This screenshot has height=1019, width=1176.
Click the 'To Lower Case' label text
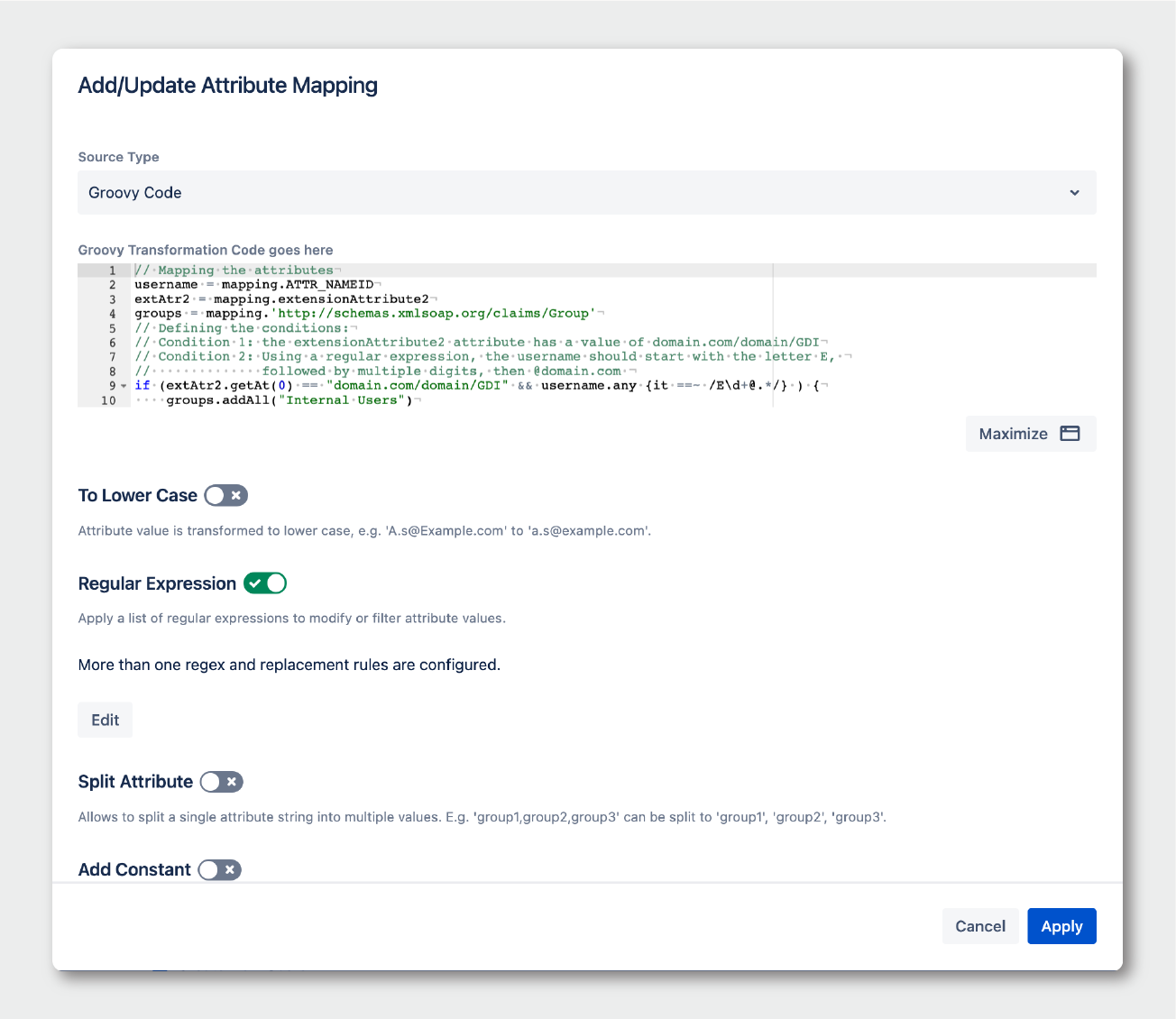point(138,495)
